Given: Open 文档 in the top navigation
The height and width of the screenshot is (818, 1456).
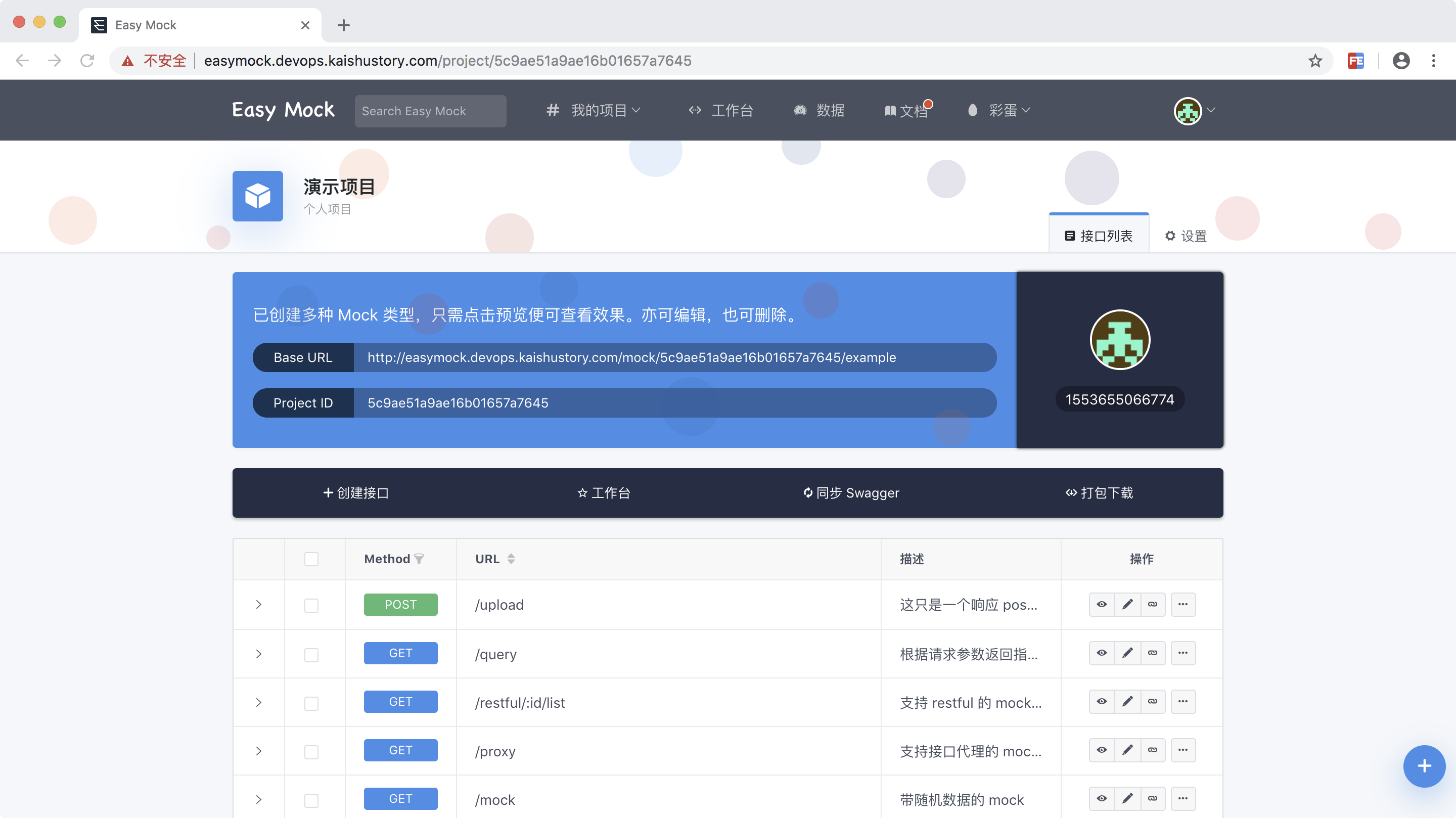Looking at the screenshot, I should tap(906, 111).
